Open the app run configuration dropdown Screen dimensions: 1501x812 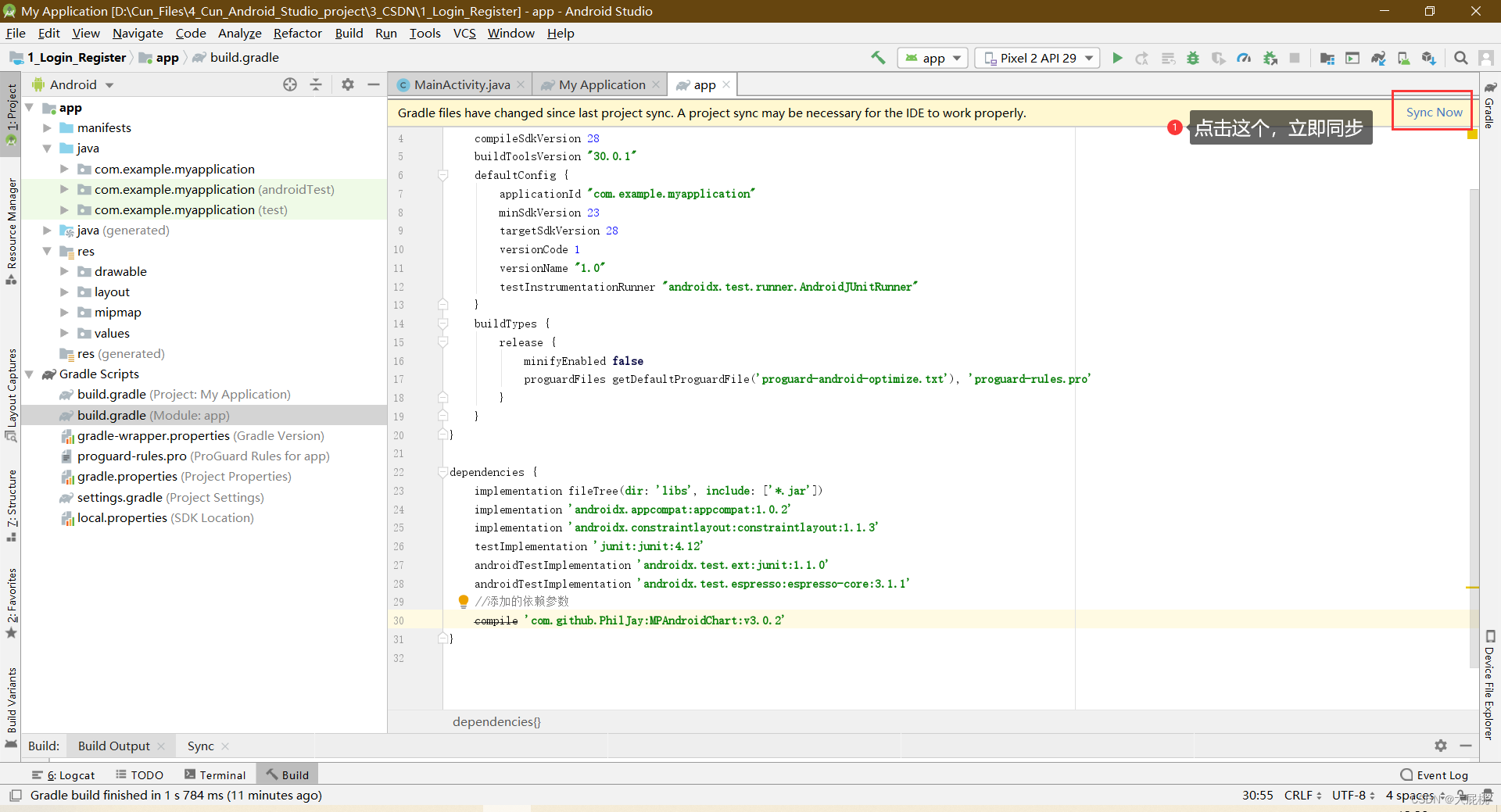(932, 57)
